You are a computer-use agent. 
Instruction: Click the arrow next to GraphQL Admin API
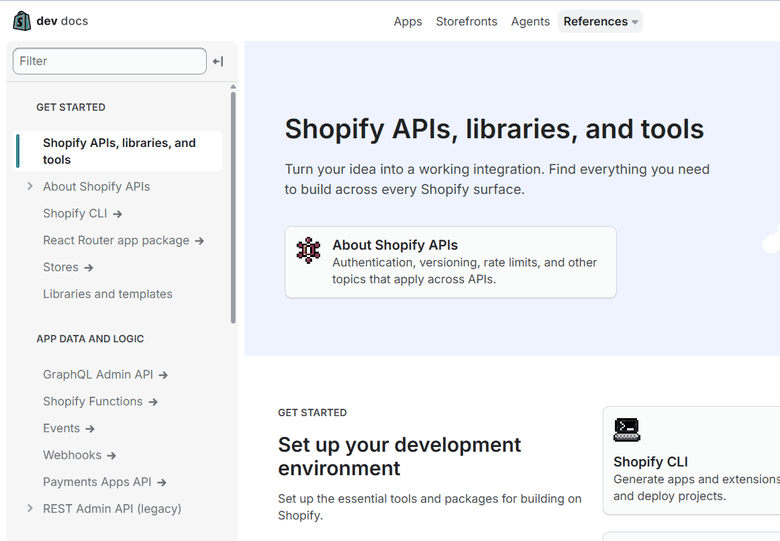tap(163, 375)
